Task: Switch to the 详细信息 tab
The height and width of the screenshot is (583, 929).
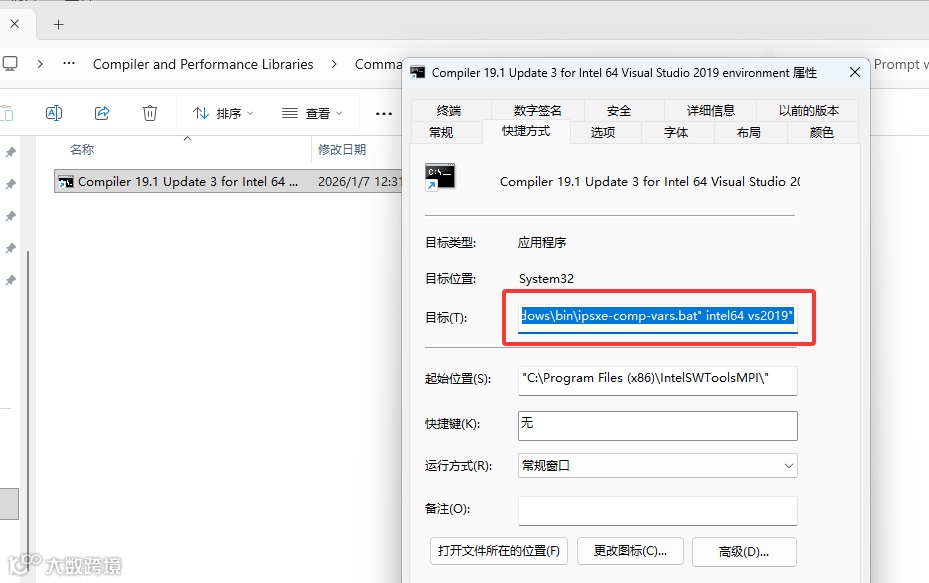Action: [710, 110]
